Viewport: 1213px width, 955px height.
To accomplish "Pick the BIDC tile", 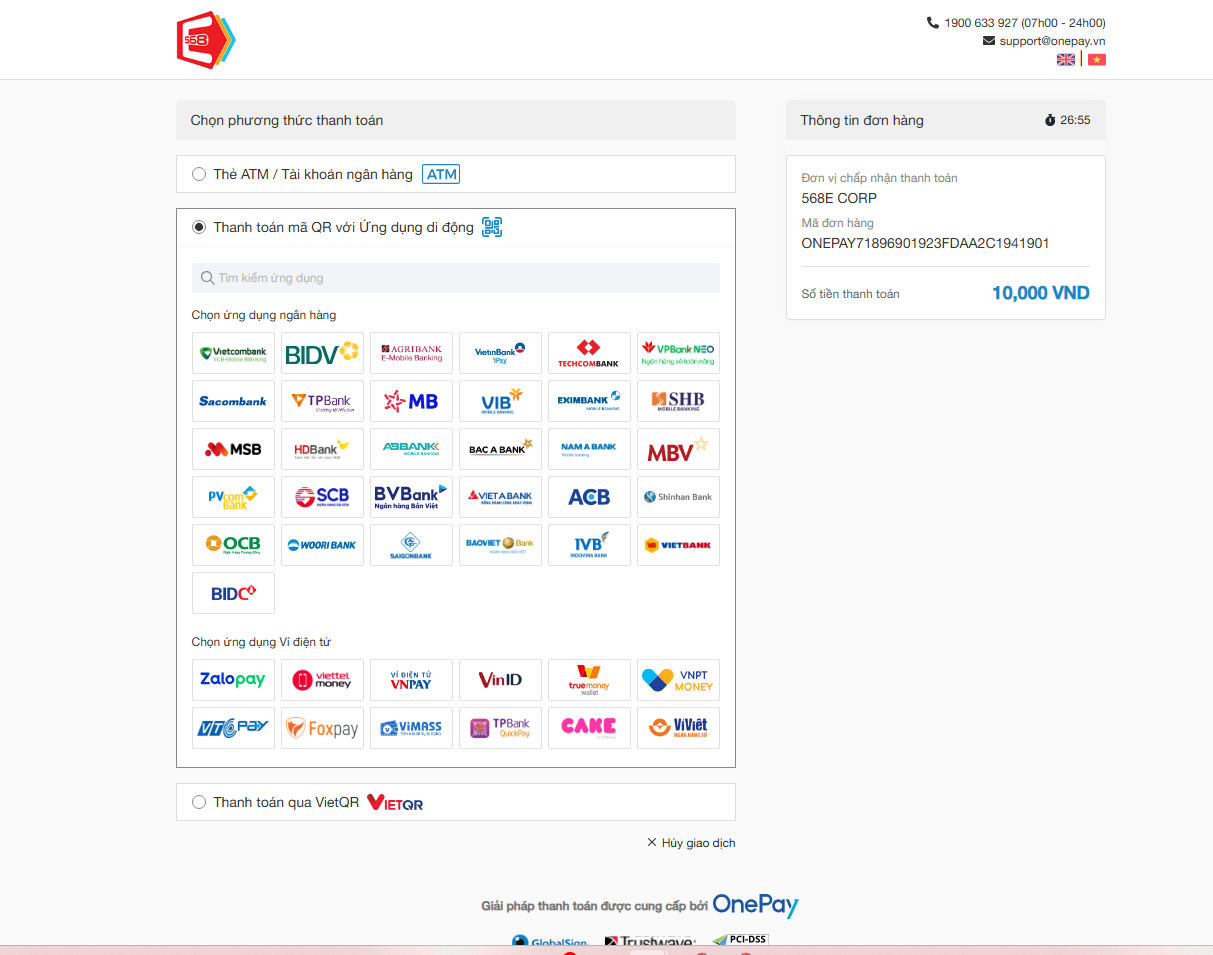I will click(x=233, y=593).
